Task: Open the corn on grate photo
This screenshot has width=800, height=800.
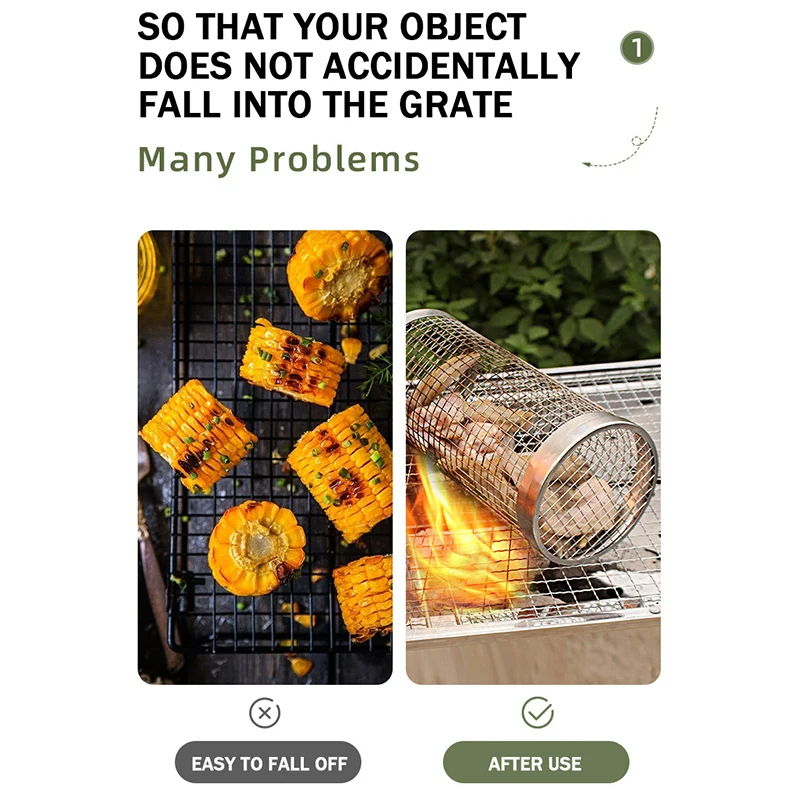Action: pyautogui.click(x=265, y=457)
